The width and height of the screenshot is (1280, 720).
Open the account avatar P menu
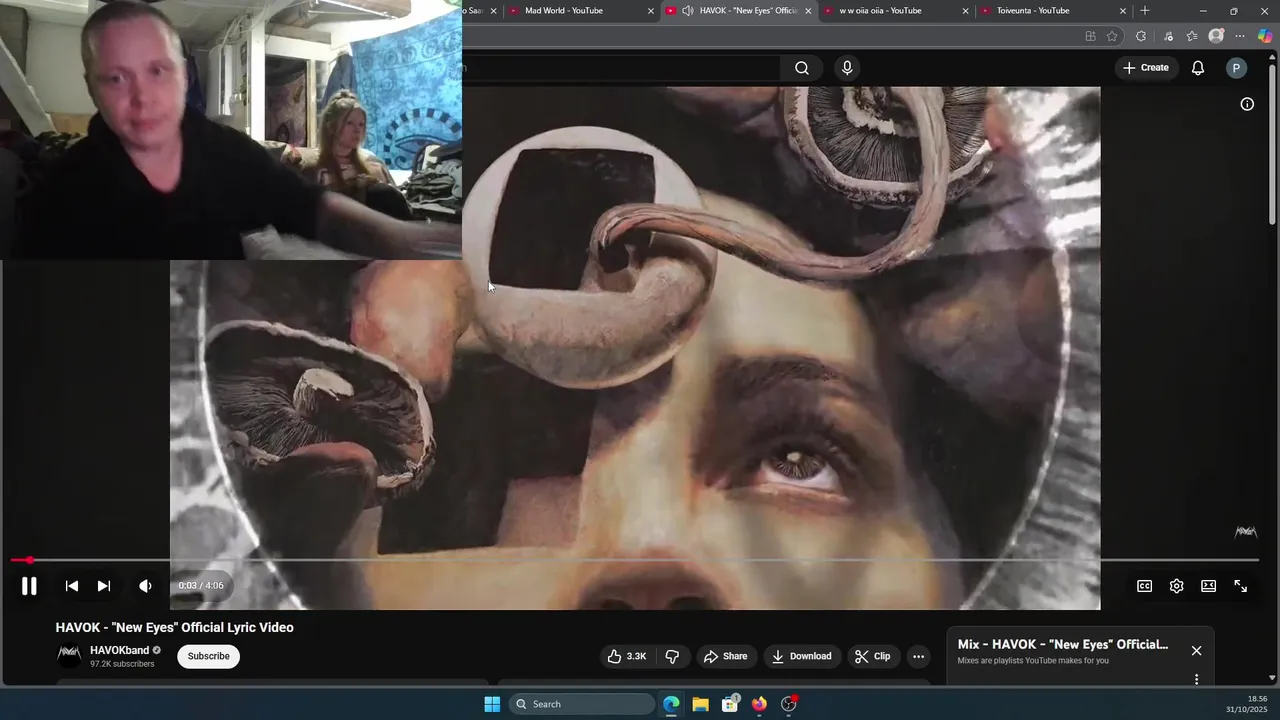[1236, 68]
